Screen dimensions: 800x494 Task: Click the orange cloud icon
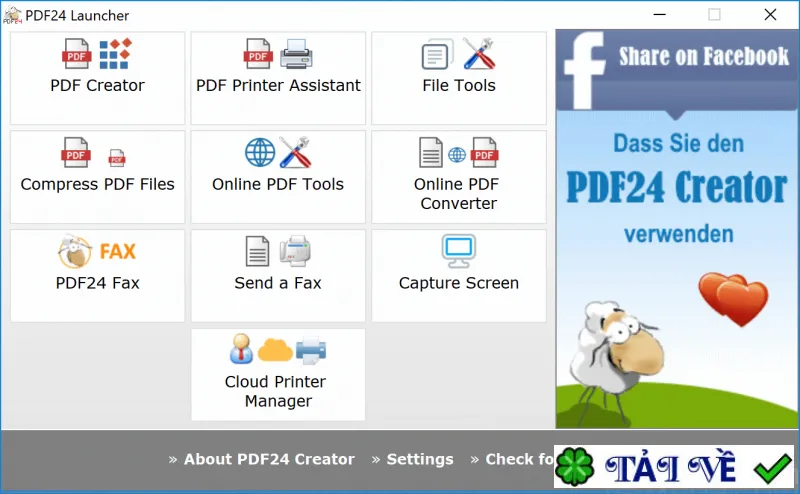(x=275, y=350)
